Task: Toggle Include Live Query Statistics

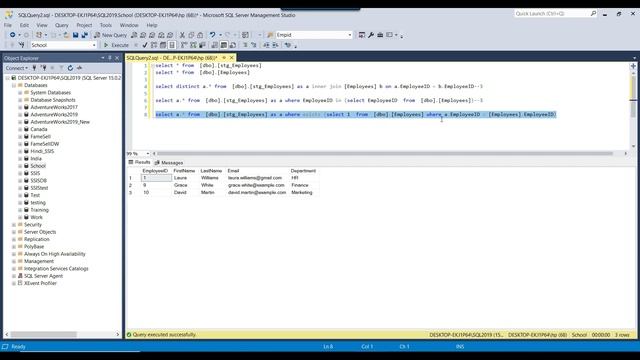Action: [x=193, y=45]
